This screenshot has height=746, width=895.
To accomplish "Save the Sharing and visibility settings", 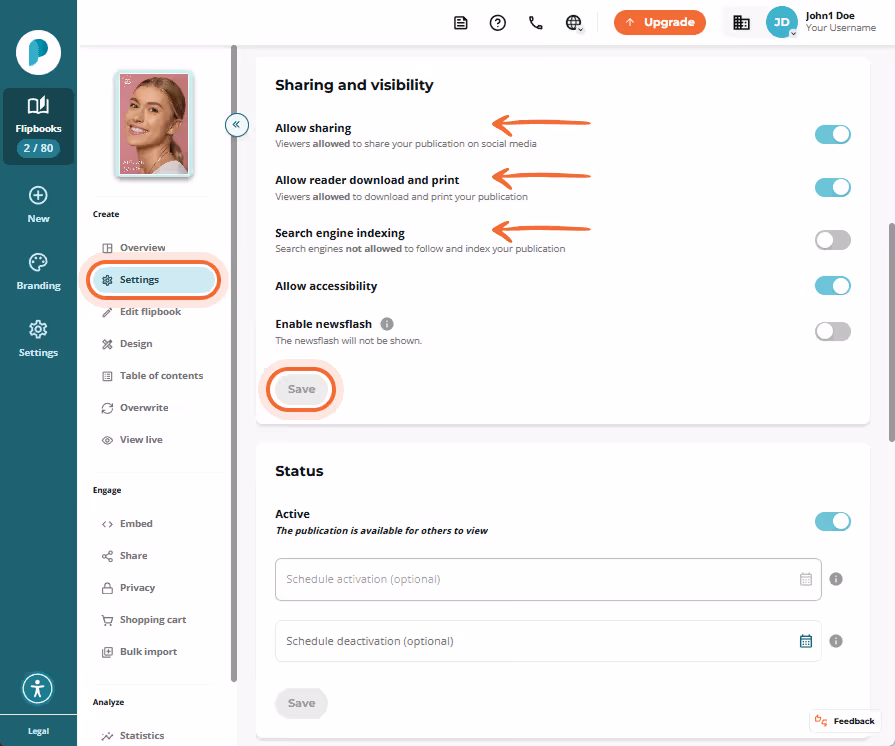I will 301,389.
